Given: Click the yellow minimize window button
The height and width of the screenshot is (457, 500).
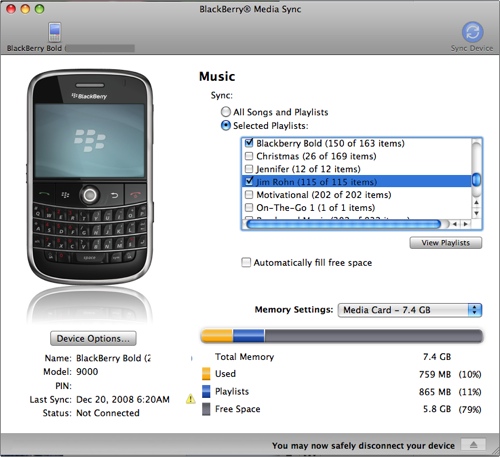Looking at the screenshot, I should (x=25, y=9).
